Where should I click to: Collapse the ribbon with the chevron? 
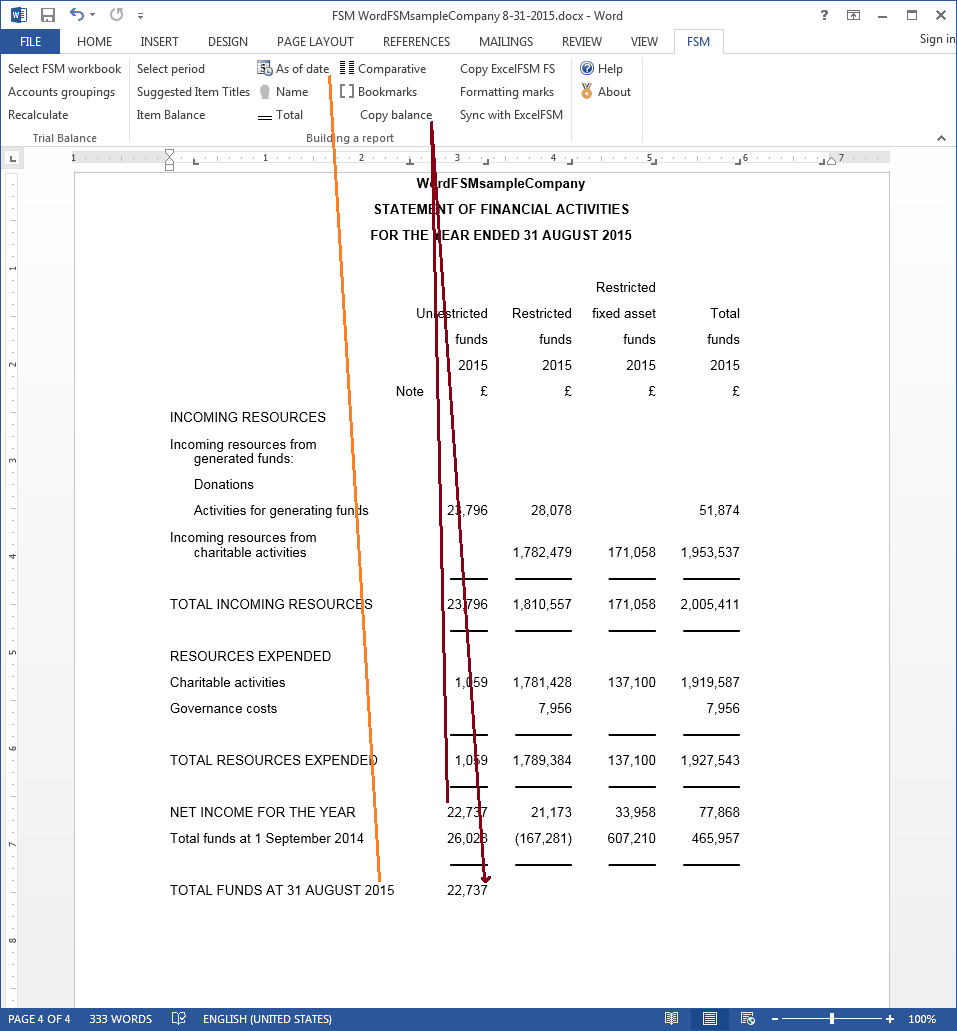click(941, 138)
